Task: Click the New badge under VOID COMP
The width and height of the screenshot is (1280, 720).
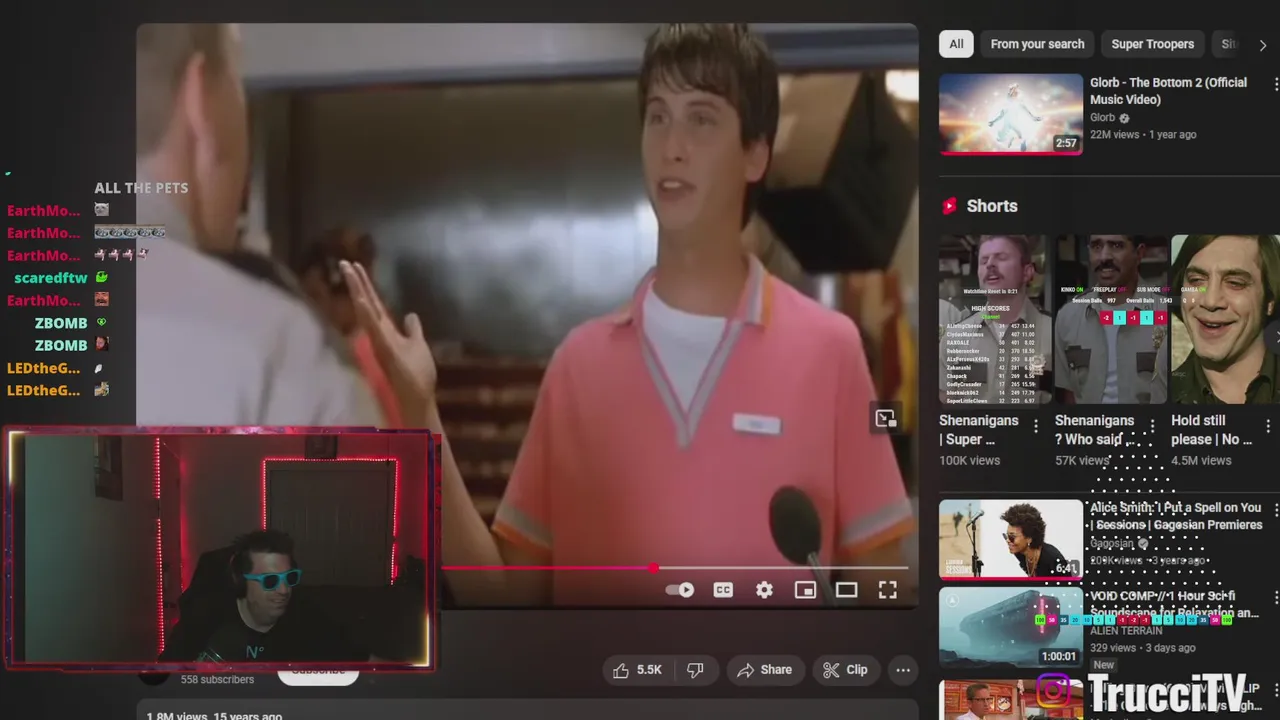Action: 1104,665
